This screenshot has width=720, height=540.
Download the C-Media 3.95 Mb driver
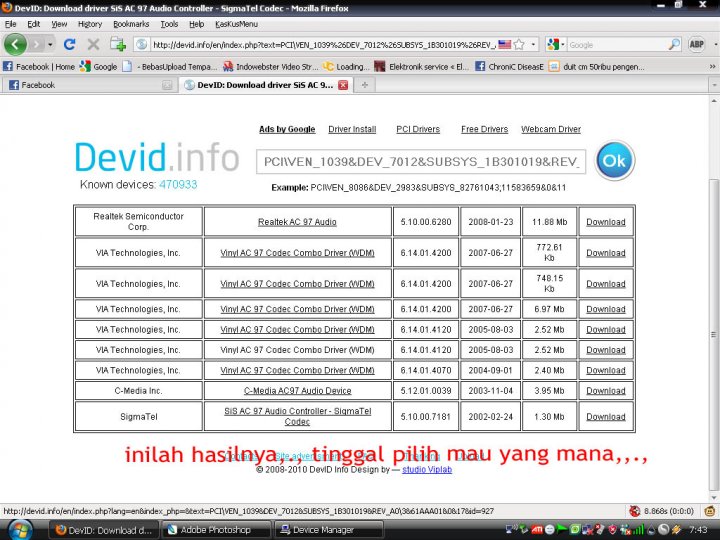606,391
